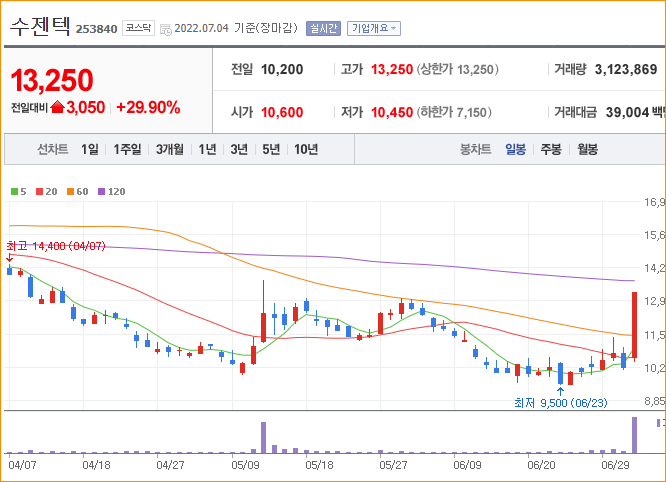This screenshot has width=666, height=482.
Task: Switch to 월봉 monthly candle chart
Action: [x=587, y=149]
